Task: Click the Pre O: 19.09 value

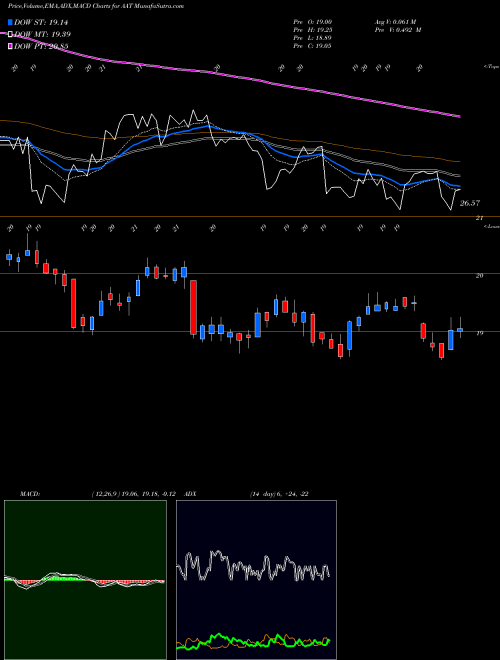Action: 313,21
